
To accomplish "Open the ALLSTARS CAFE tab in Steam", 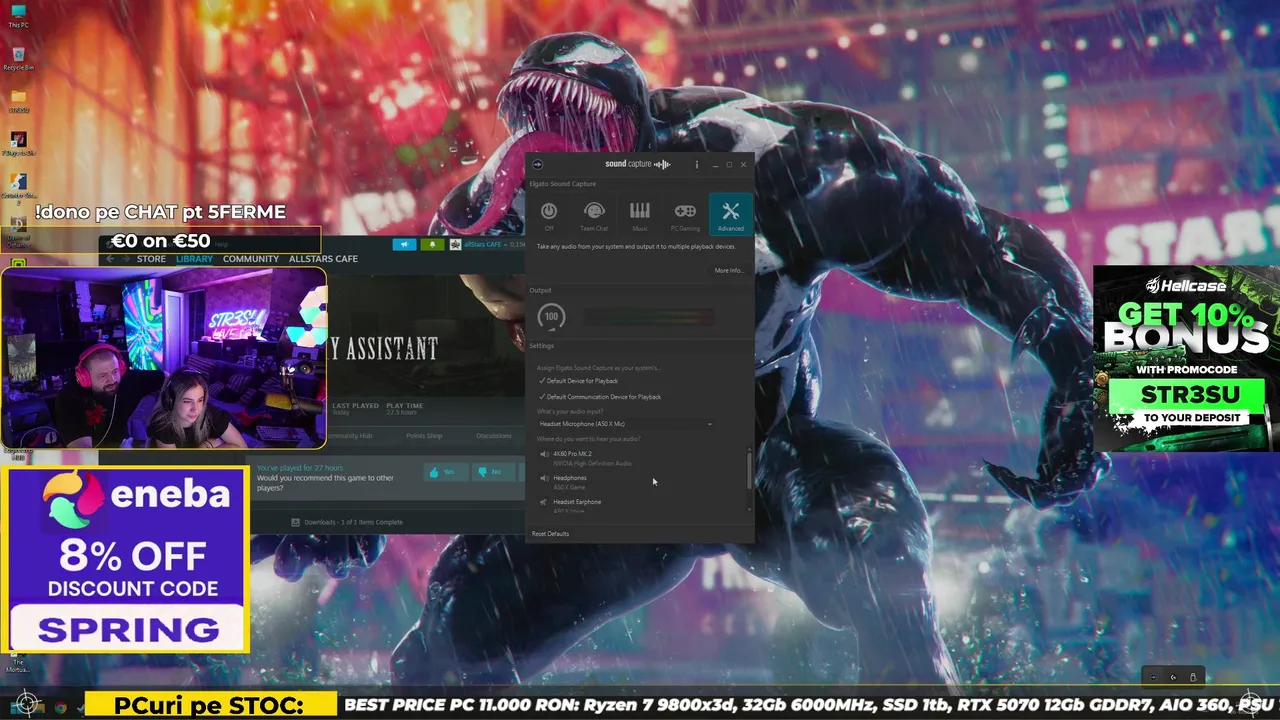I will 323,259.
